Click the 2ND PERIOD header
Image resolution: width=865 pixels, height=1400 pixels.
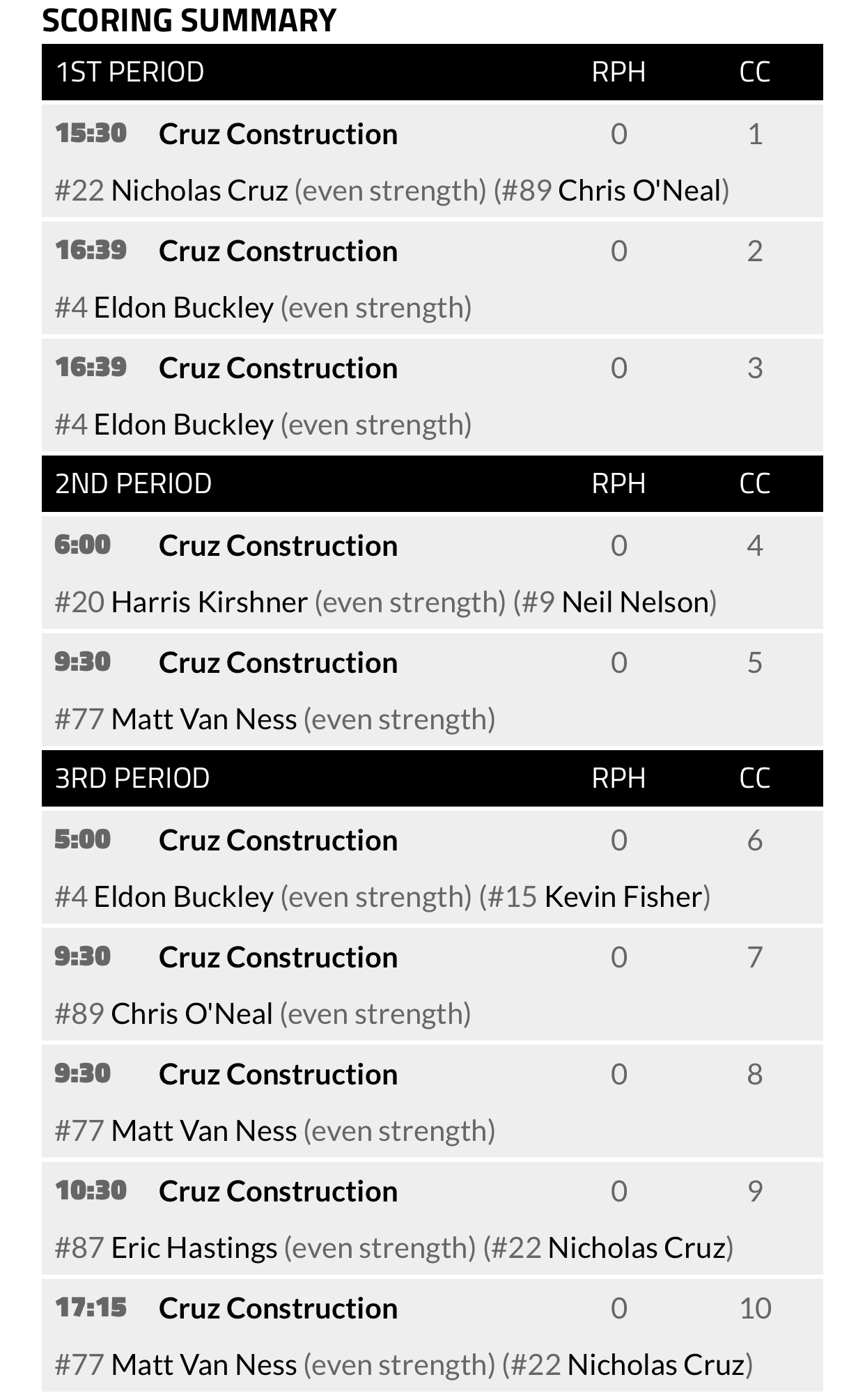(x=133, y=484)
